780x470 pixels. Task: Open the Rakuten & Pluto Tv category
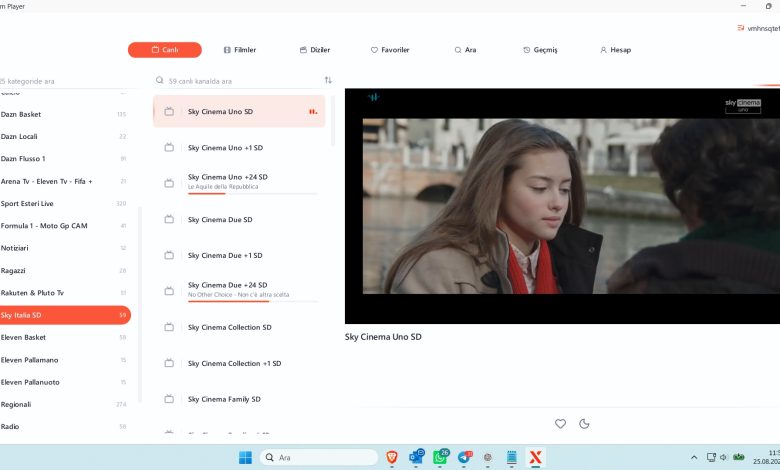(x=65, y=293)
